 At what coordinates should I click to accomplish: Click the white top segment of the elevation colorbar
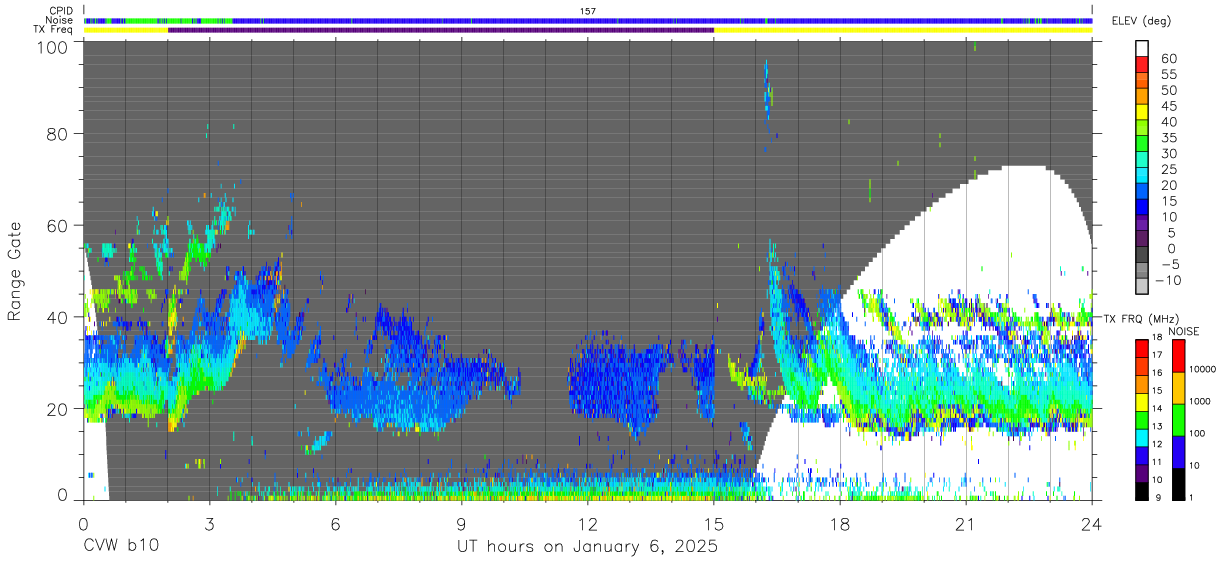tap(1144, 49)
